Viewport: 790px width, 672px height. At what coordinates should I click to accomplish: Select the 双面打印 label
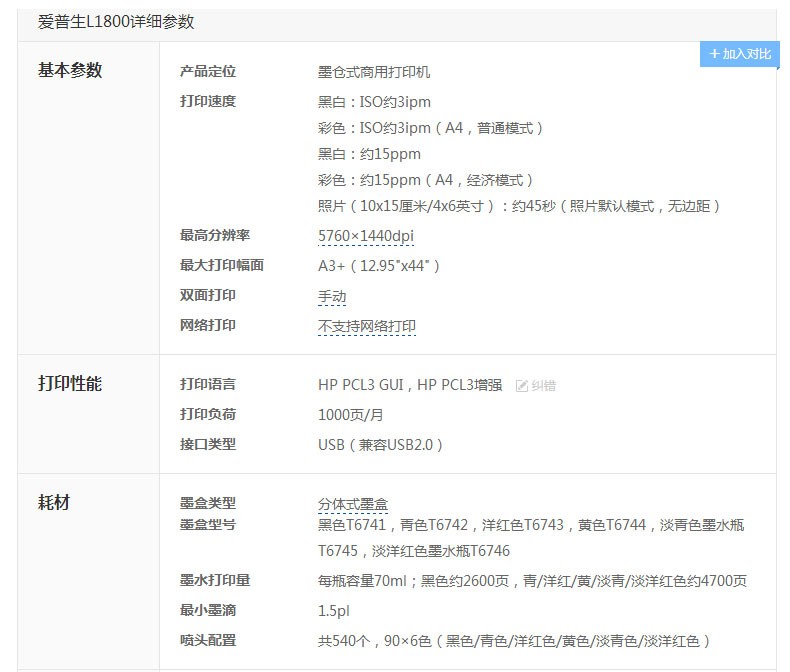click(208, 295)
